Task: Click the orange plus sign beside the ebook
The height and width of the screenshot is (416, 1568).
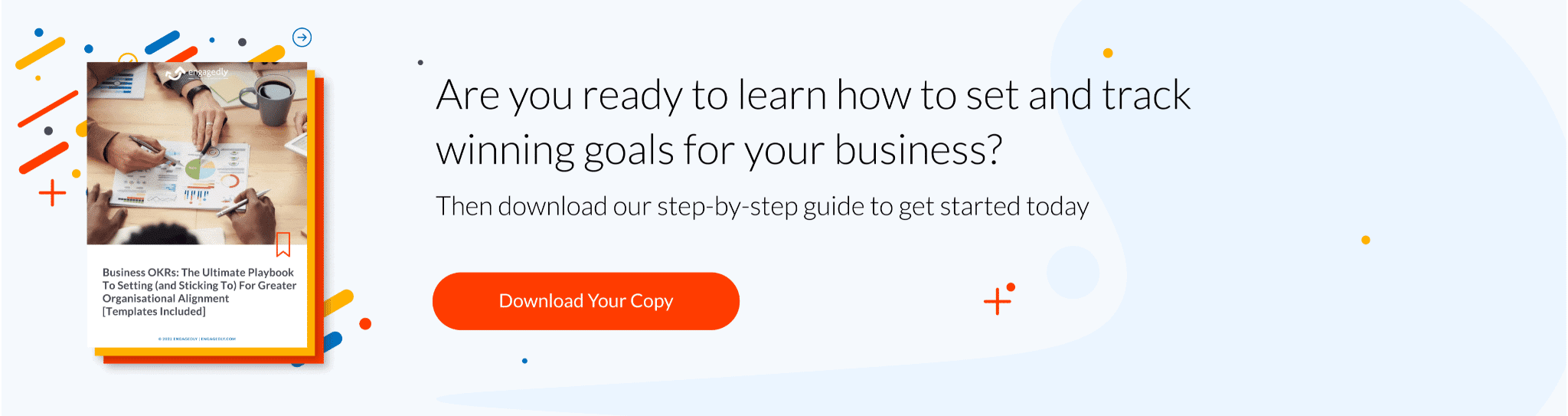Action: tap(52, 193)
